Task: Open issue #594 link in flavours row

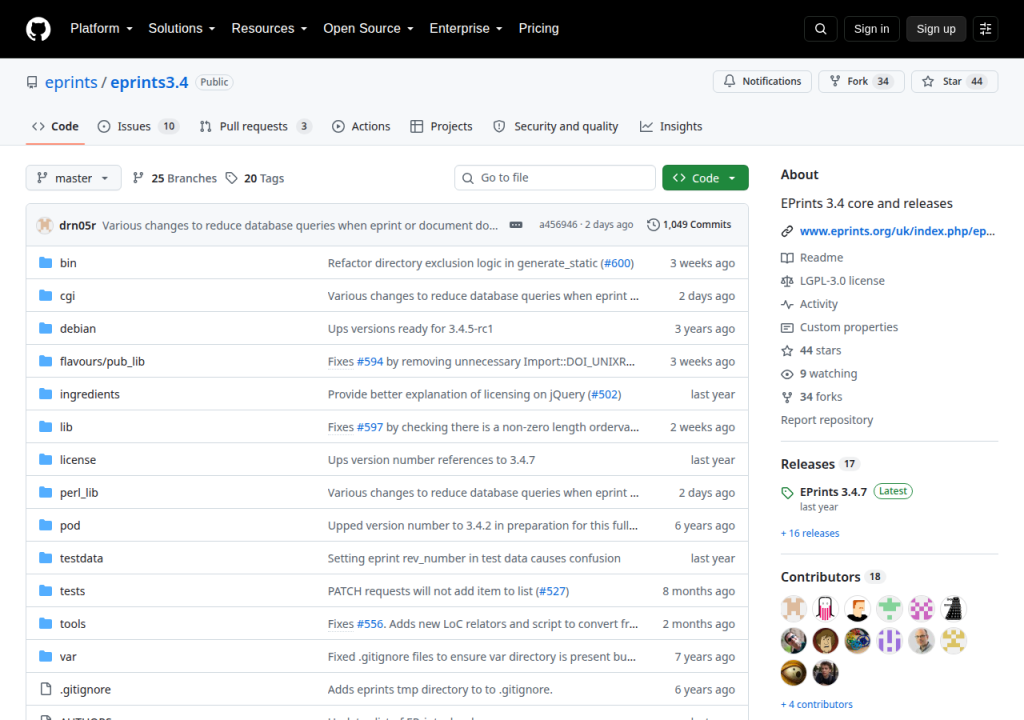Action: [370, 361]
